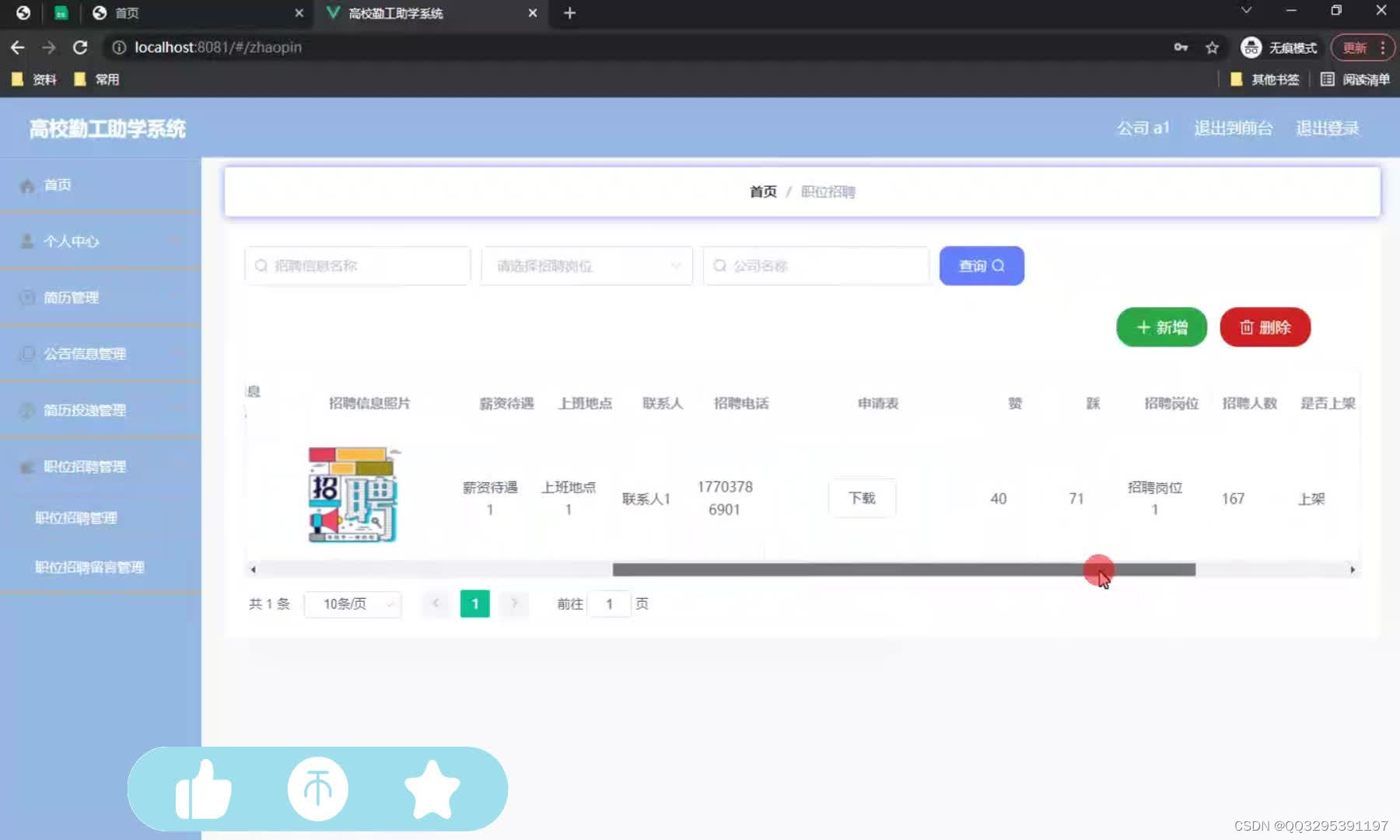Click the browser page reload icon
This screenshot has height=840, width=1400.
(80, 47)
